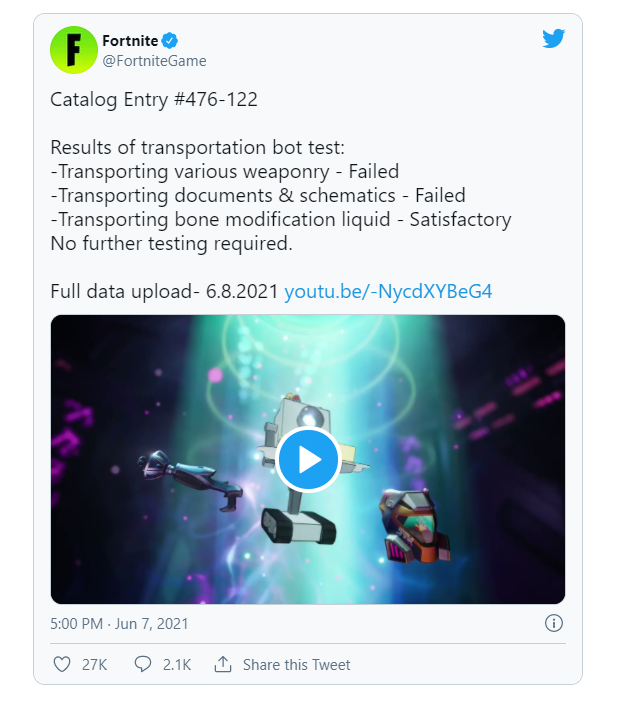Screen dimensions: 620x709
Task: Click the Share this Tweet label
Action: [296, 664]
